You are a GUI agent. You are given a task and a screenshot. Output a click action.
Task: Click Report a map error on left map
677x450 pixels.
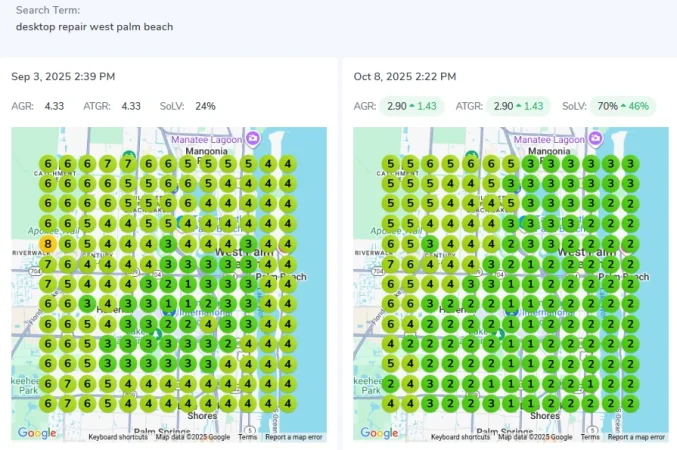click(294, 437)
